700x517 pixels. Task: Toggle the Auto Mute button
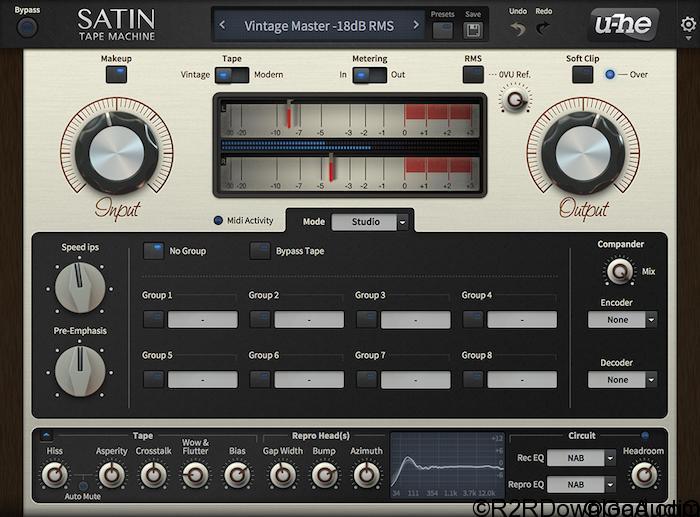tap(83, 486)
